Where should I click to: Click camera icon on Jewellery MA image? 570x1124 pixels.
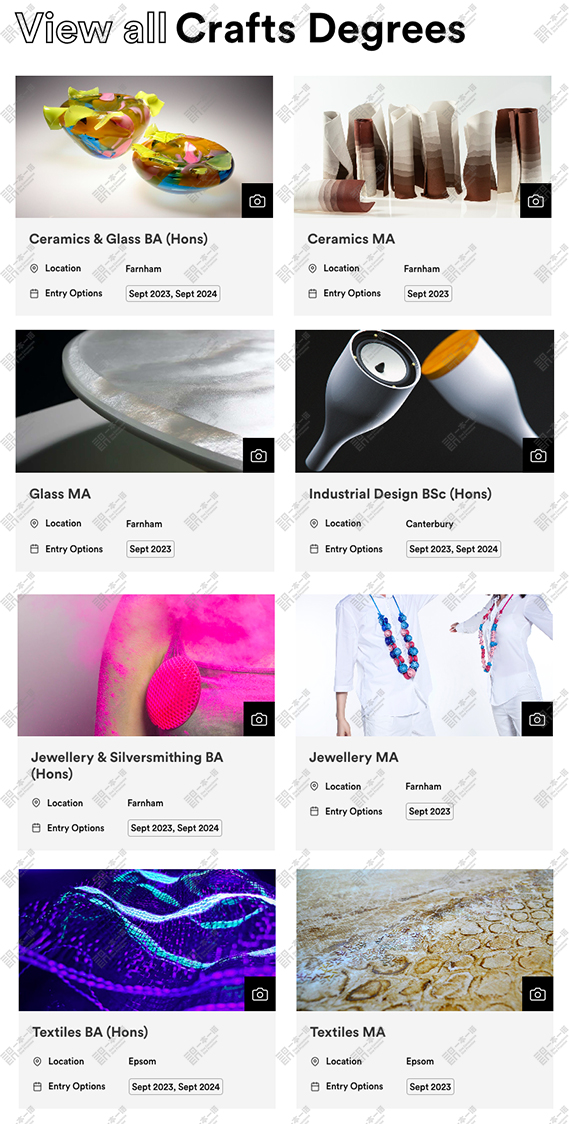537,719
